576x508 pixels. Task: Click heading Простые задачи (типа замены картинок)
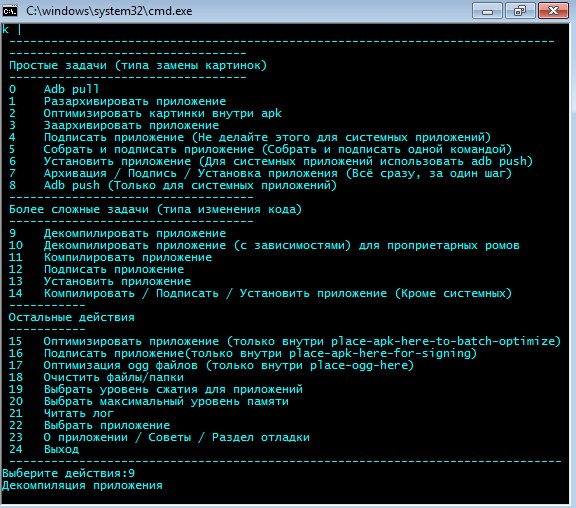point(138,65)
